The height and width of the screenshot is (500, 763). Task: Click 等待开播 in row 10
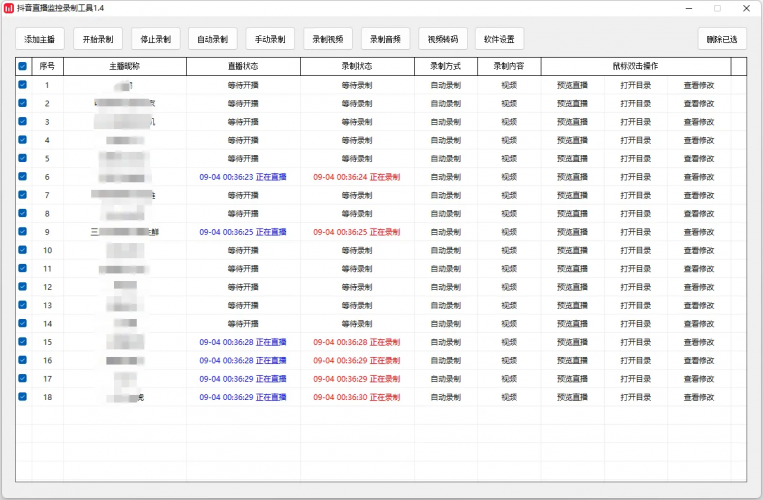243,250
